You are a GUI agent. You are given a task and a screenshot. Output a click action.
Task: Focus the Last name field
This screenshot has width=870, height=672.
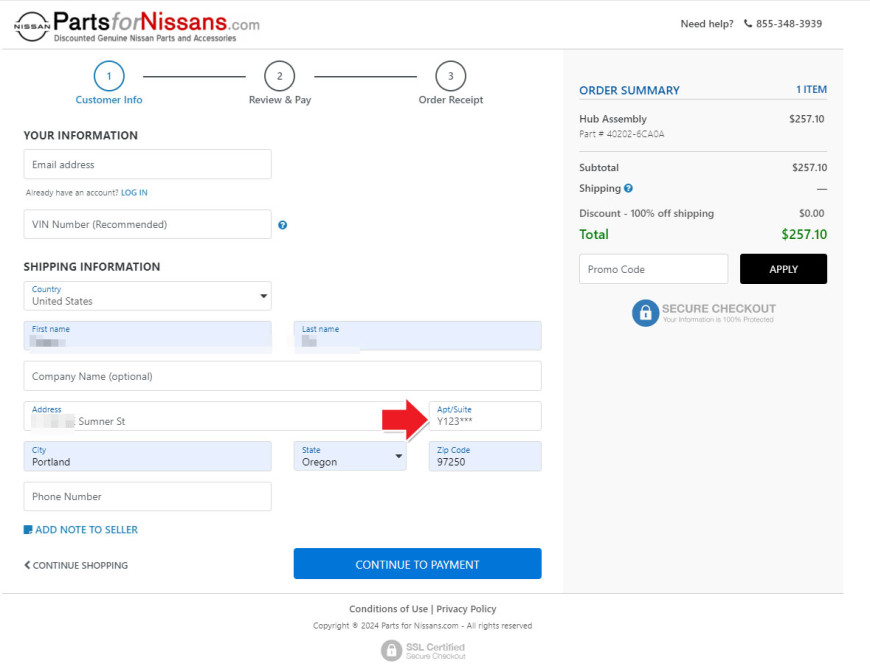[418, 336]
